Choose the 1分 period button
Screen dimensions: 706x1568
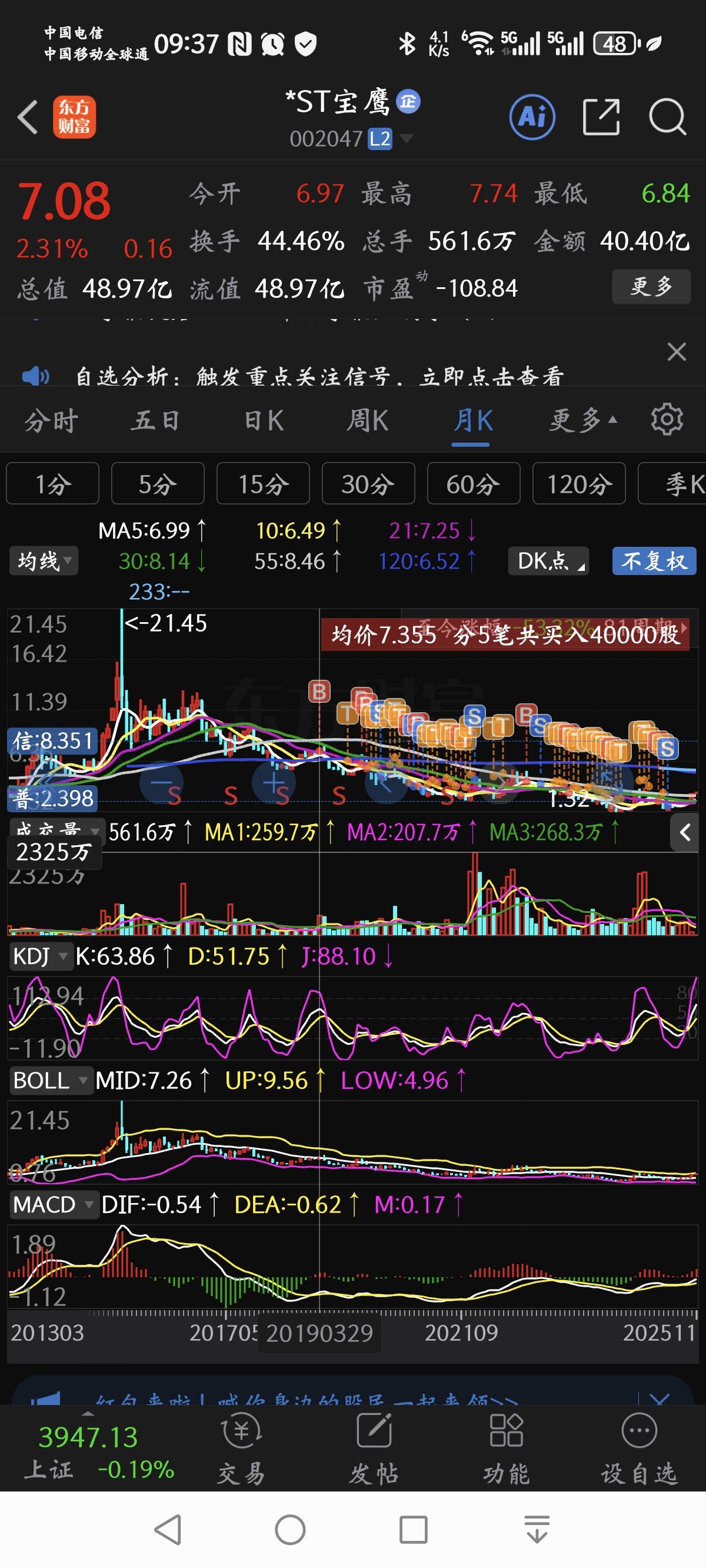click(x=52, y=484)
